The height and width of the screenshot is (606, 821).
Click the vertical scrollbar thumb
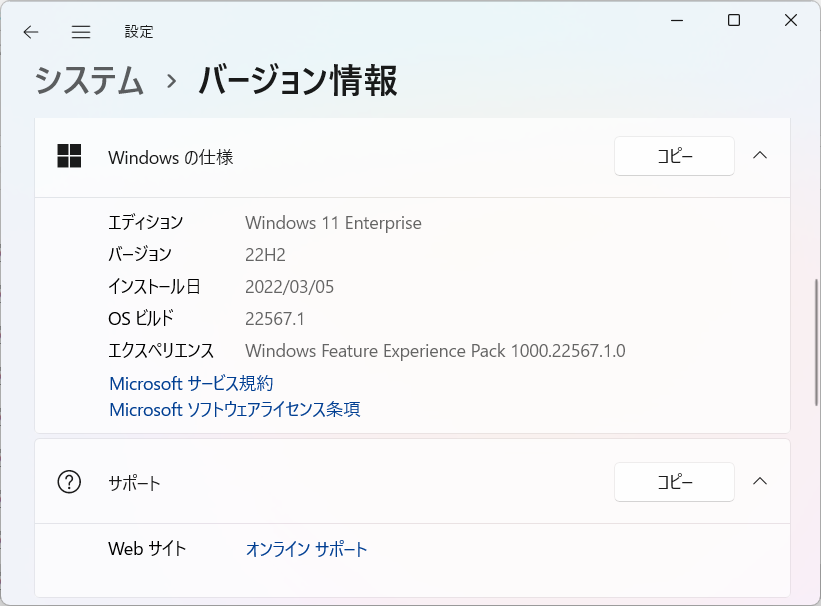pyautogui.click(x=816, y=343)
